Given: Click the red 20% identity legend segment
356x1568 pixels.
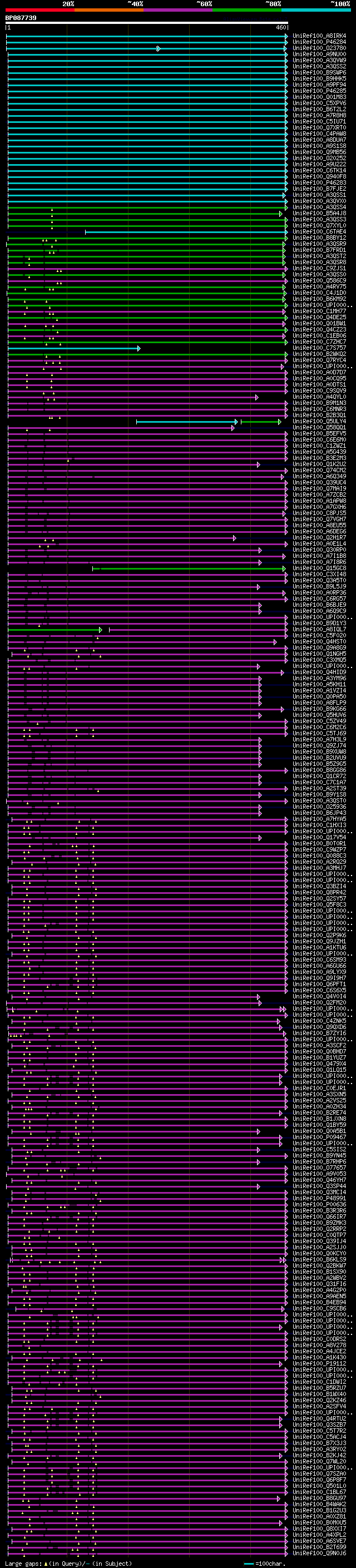Looking at the screenshot, I should click(x=40, y=10).
